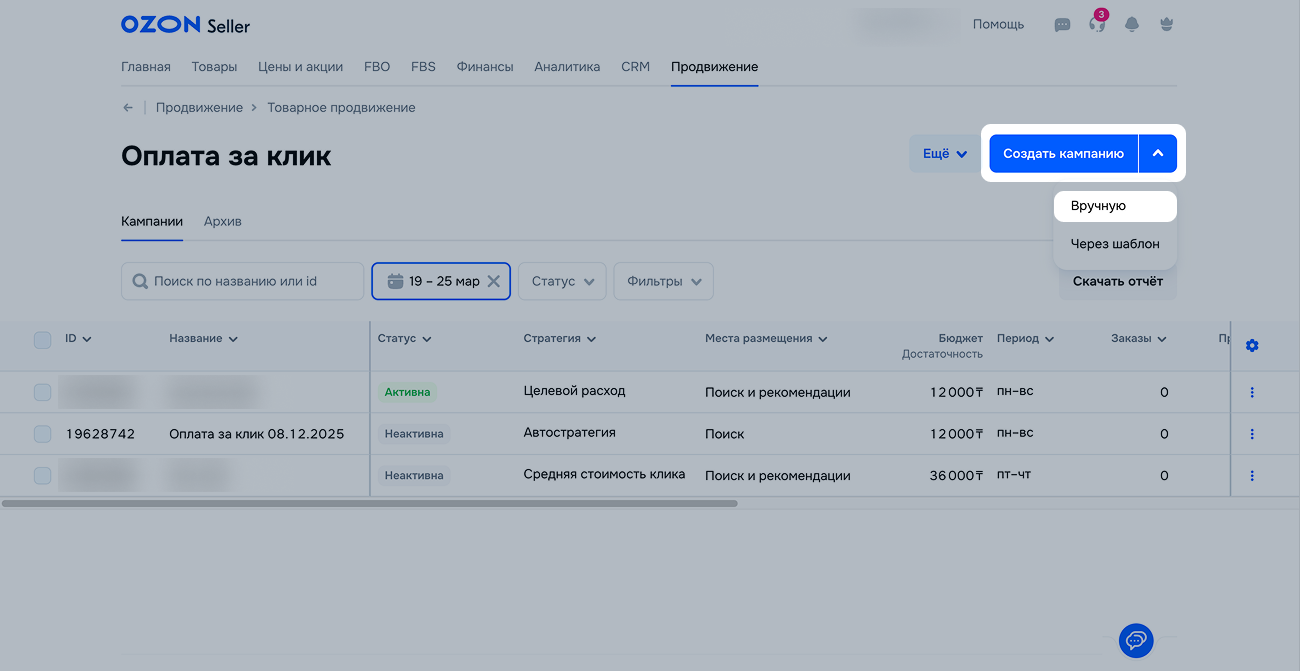1300x671 pixels.
Task: Clear the 19 – 25 мар date filter
Action: tap(493, 282)
